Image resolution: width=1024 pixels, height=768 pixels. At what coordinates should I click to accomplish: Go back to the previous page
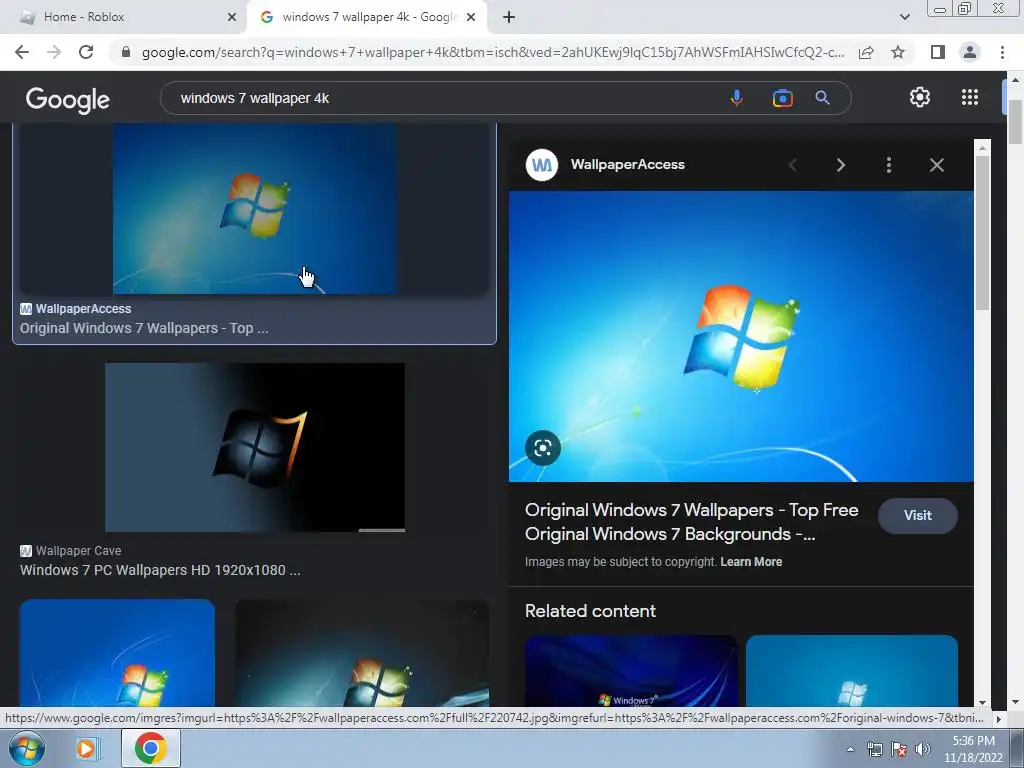(x=22, y=52)
